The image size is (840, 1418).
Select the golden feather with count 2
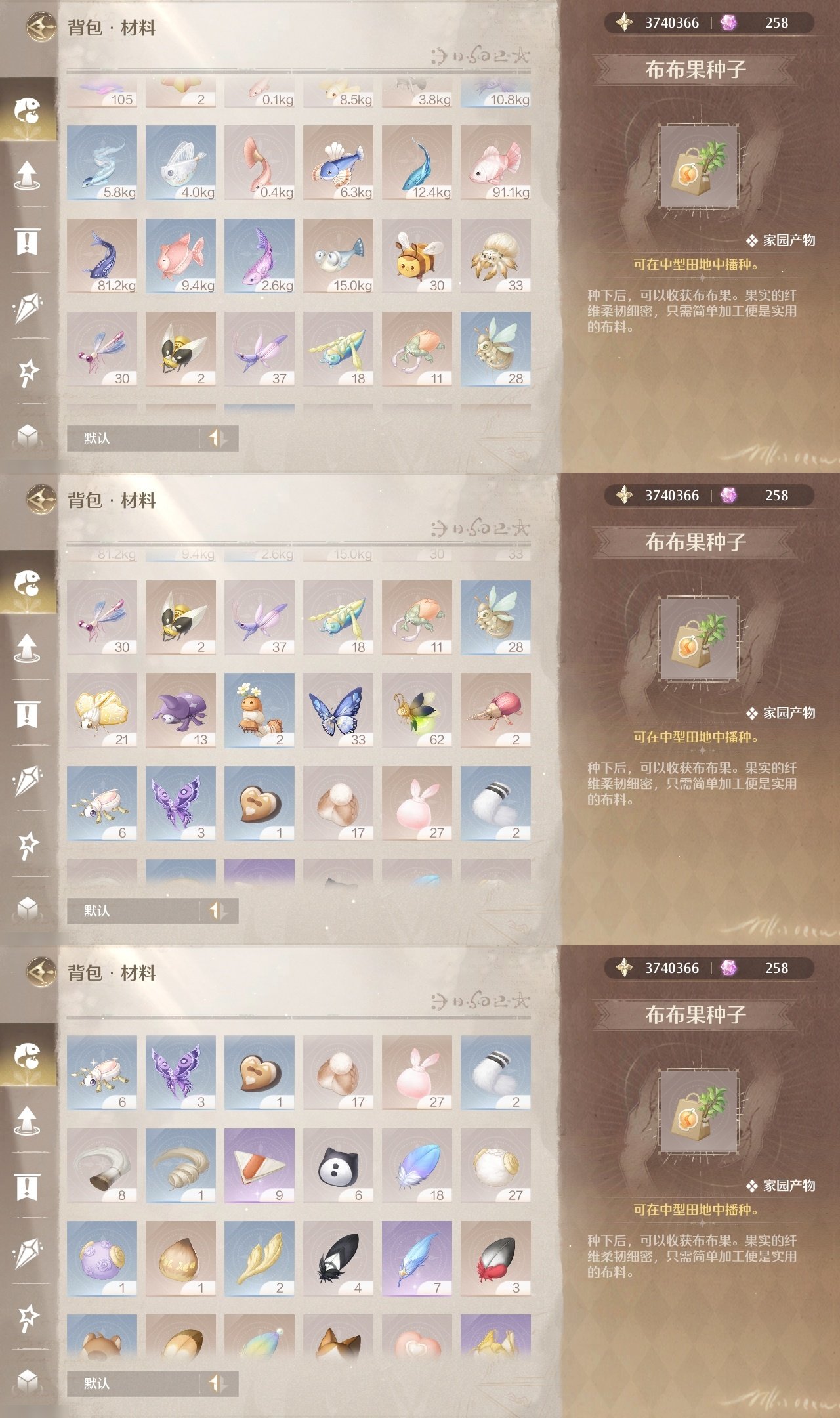(x=259, y=1258)
